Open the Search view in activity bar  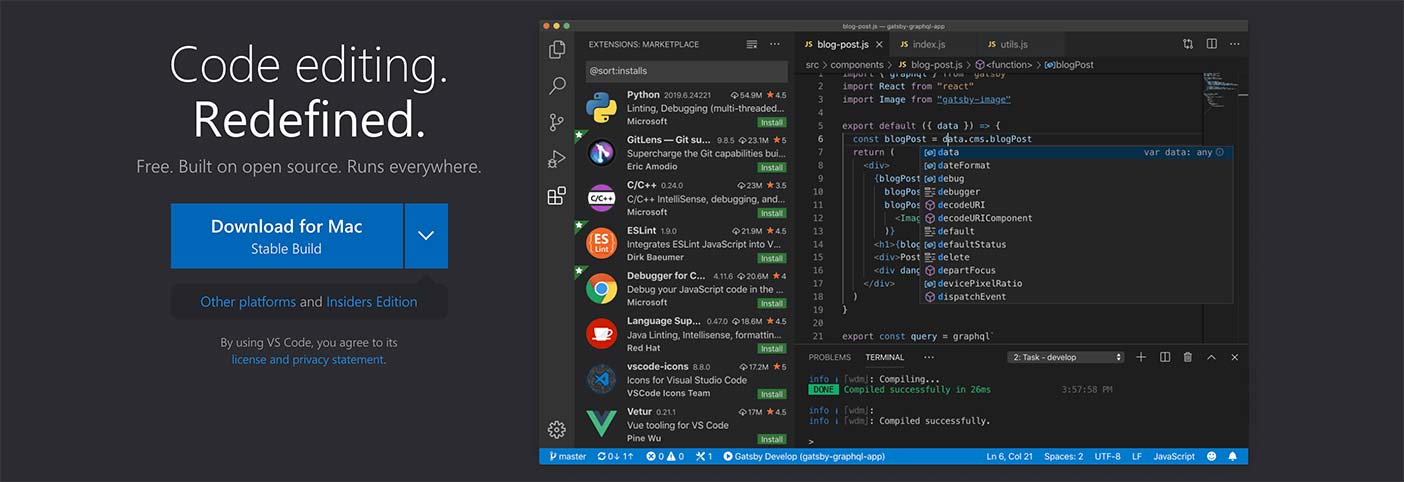point(557,86)
